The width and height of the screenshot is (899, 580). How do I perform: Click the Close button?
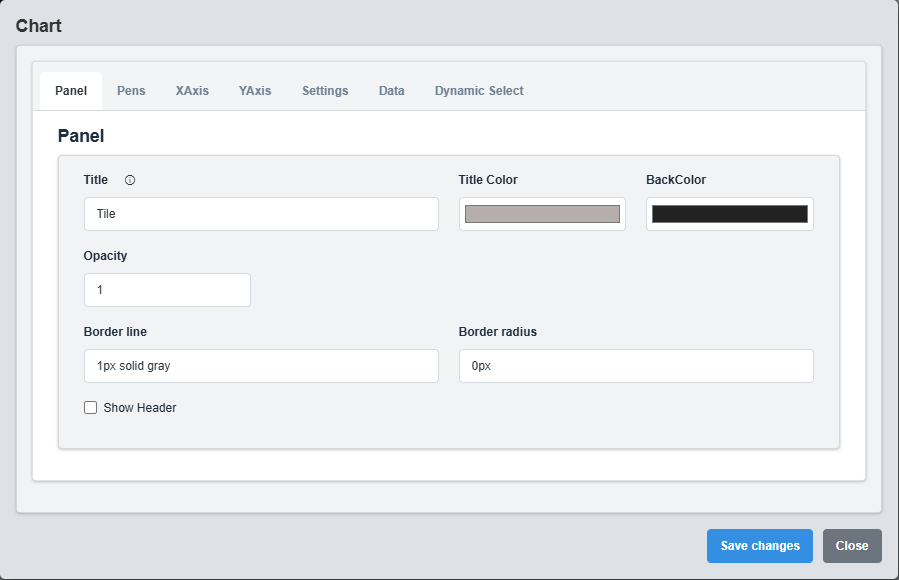click(851, 545)
